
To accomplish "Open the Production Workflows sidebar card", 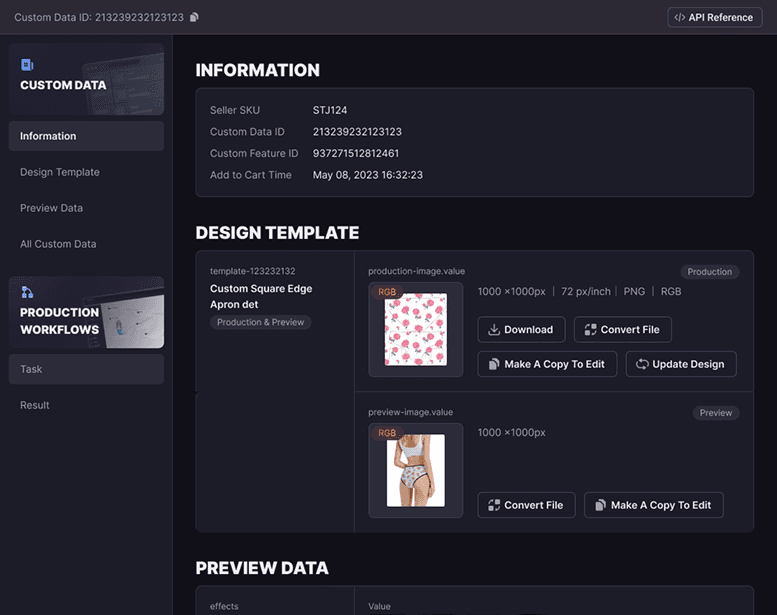I will tap(86, 312).
